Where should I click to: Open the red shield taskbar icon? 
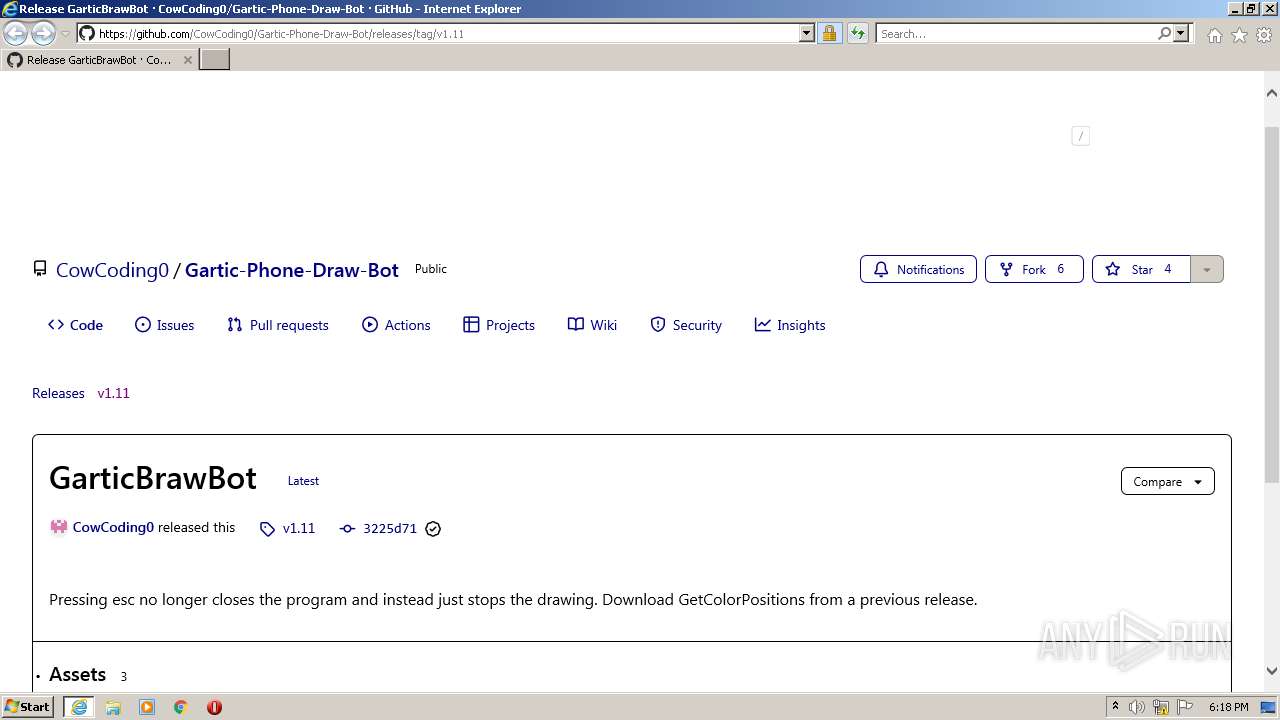click(x=214, y=707)
